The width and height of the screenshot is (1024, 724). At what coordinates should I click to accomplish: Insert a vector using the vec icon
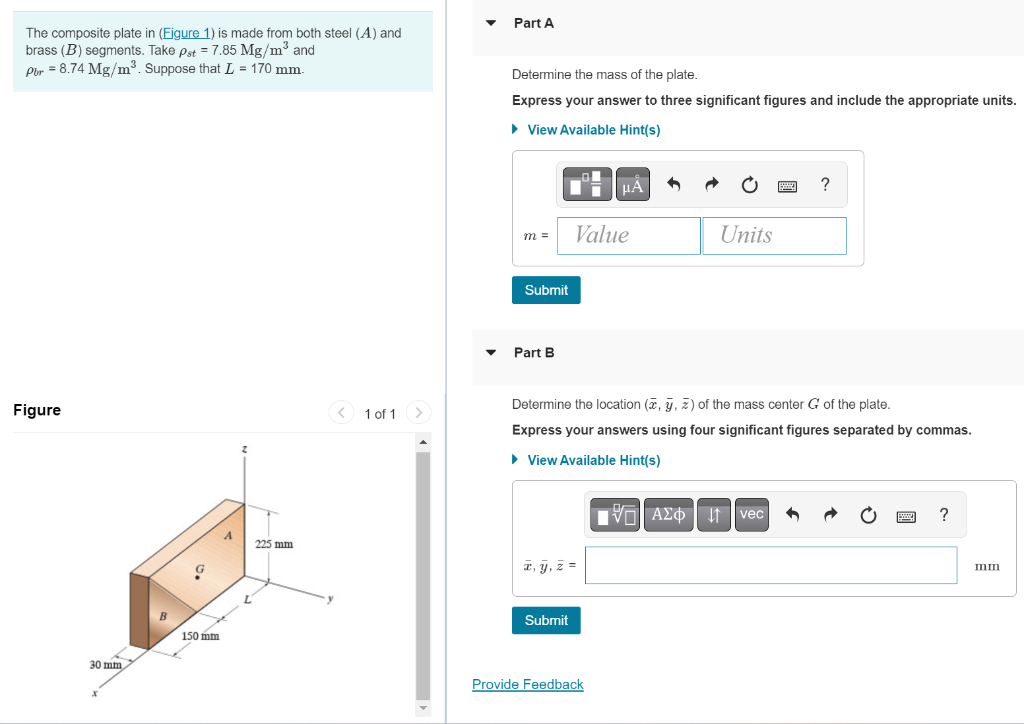pos(751,514)
